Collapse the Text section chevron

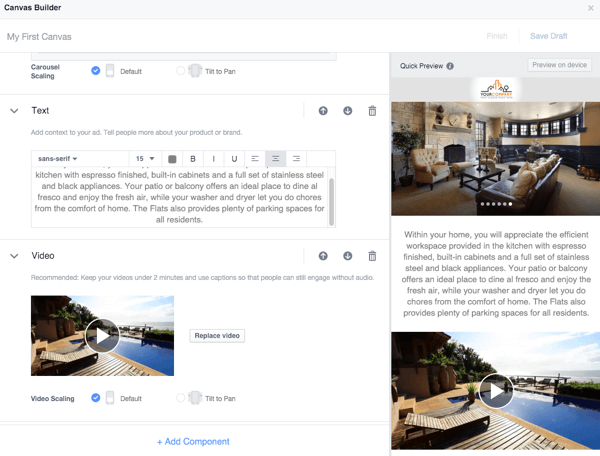click(14, 111)
